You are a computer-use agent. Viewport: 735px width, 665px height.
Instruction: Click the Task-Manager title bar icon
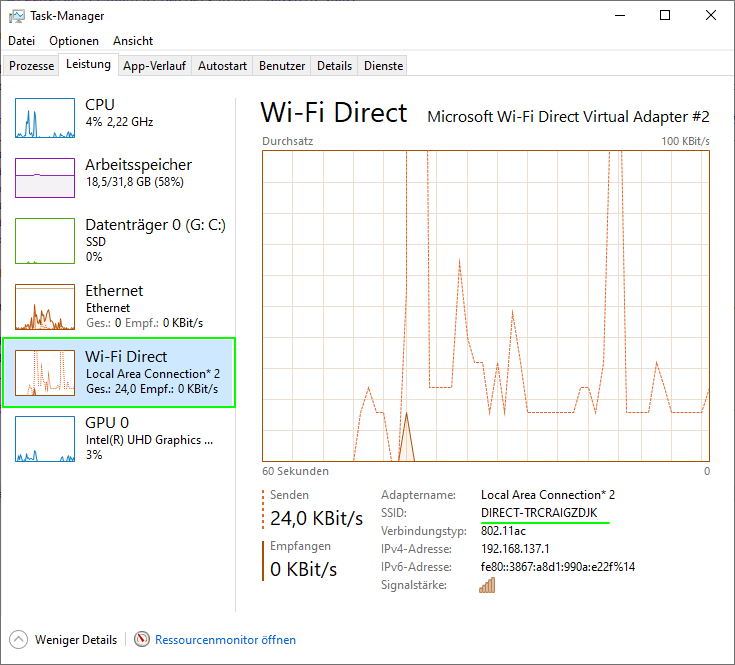click(x=17, y=16)
